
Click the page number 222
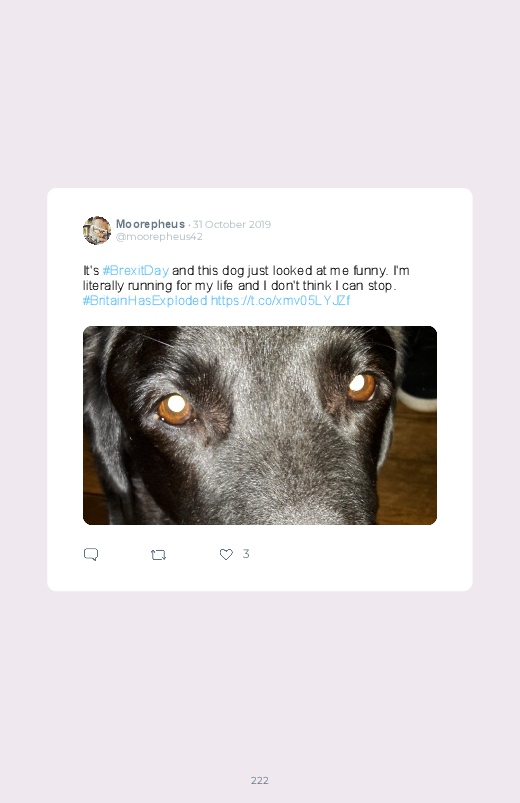(x=260, y=780)
